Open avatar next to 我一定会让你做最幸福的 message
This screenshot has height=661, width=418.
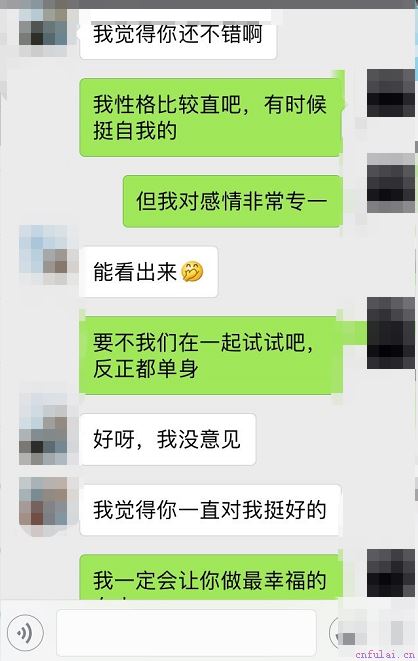coord(391,573)
